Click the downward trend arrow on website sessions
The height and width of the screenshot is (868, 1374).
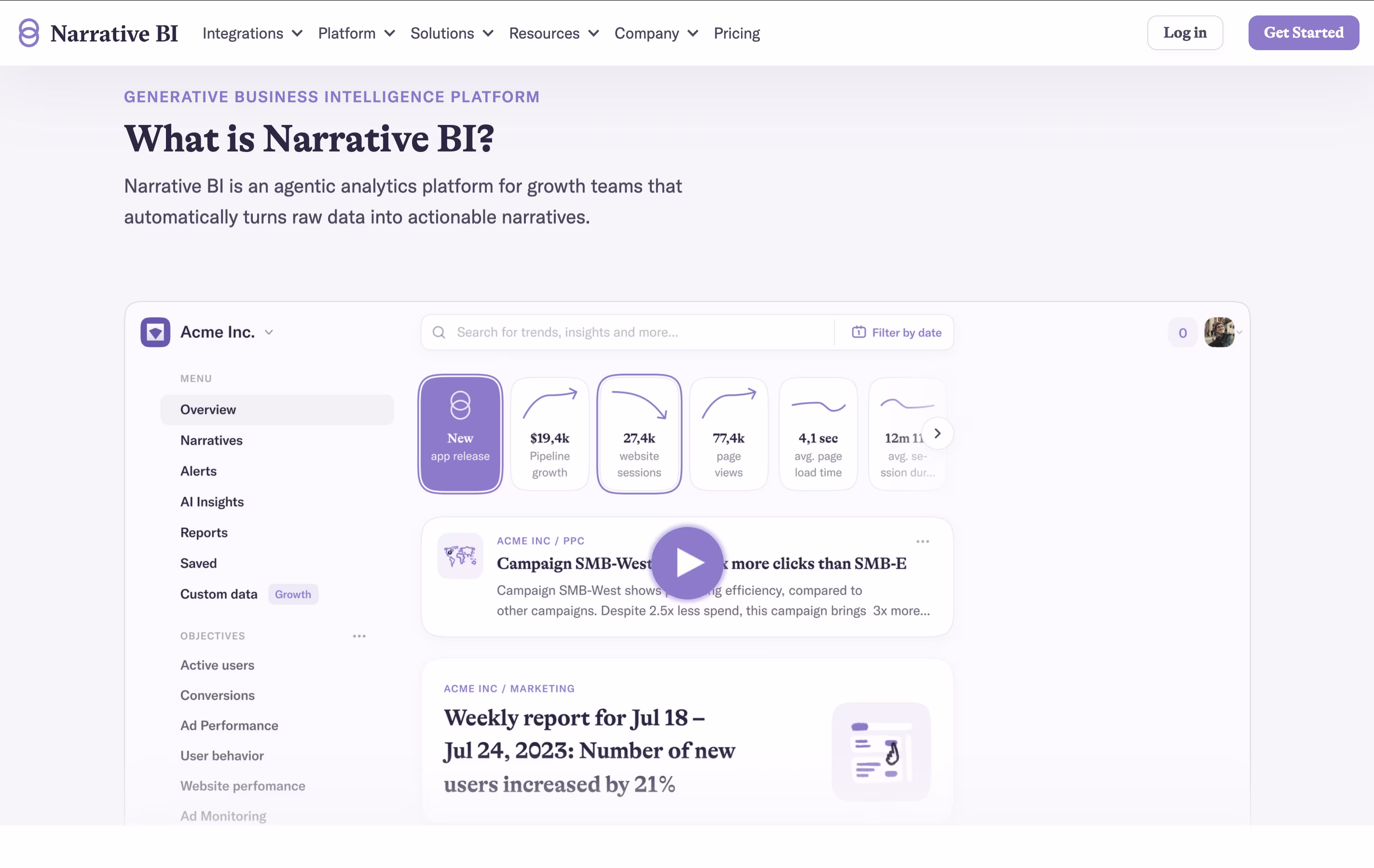(x=639, y=405)
